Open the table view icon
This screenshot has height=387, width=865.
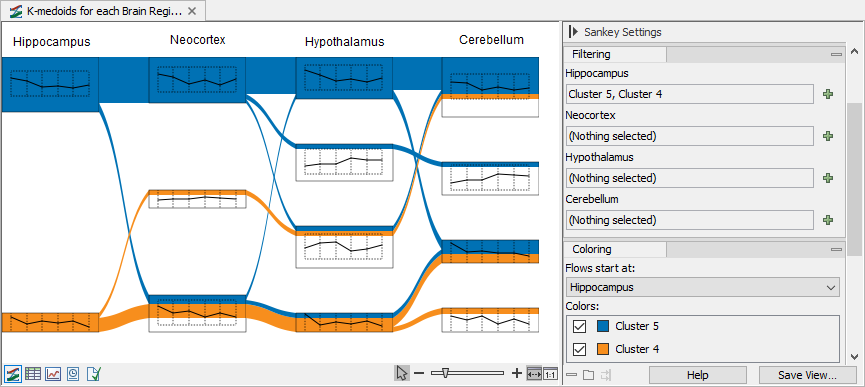[x=33, y=374]
